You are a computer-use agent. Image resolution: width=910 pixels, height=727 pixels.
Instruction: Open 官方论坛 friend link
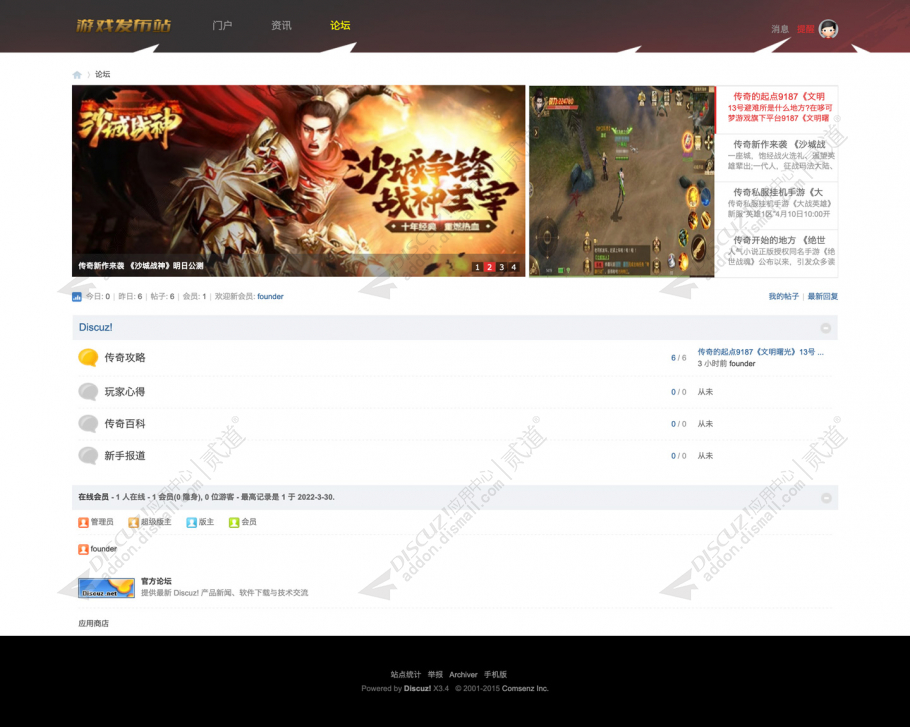click(x=156, y=581)
